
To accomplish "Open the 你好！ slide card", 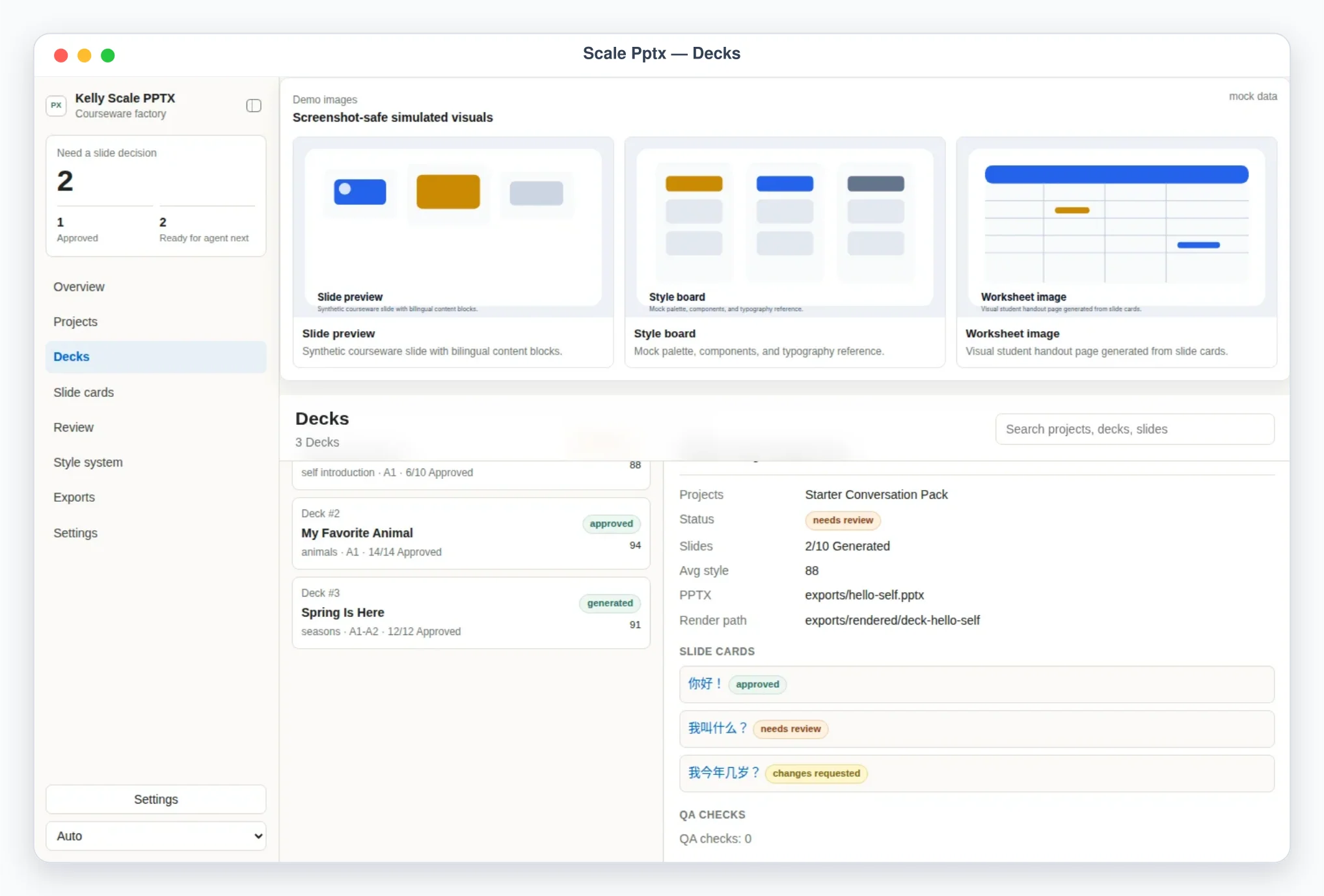I will coord(977,685).
